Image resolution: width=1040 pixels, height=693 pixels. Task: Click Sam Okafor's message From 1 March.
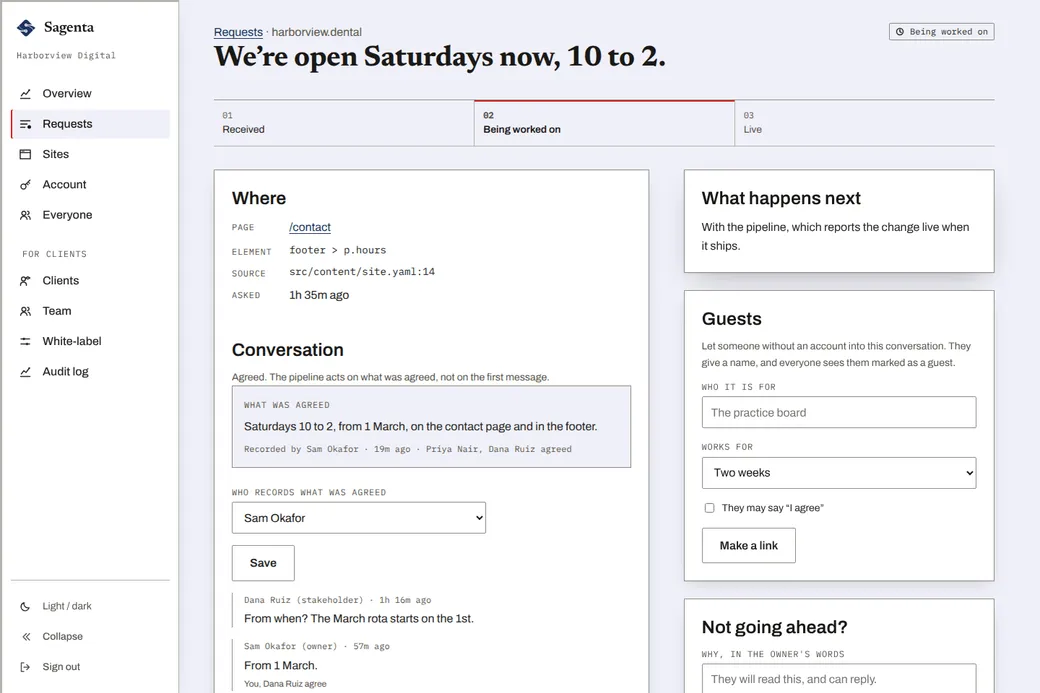coord(281,665)
